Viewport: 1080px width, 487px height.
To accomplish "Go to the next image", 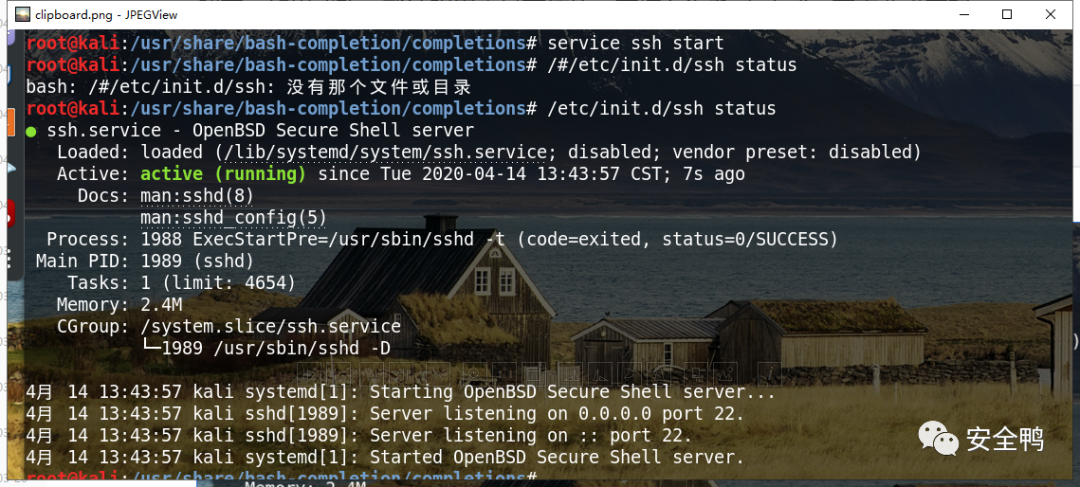I will tap(372, 374).
